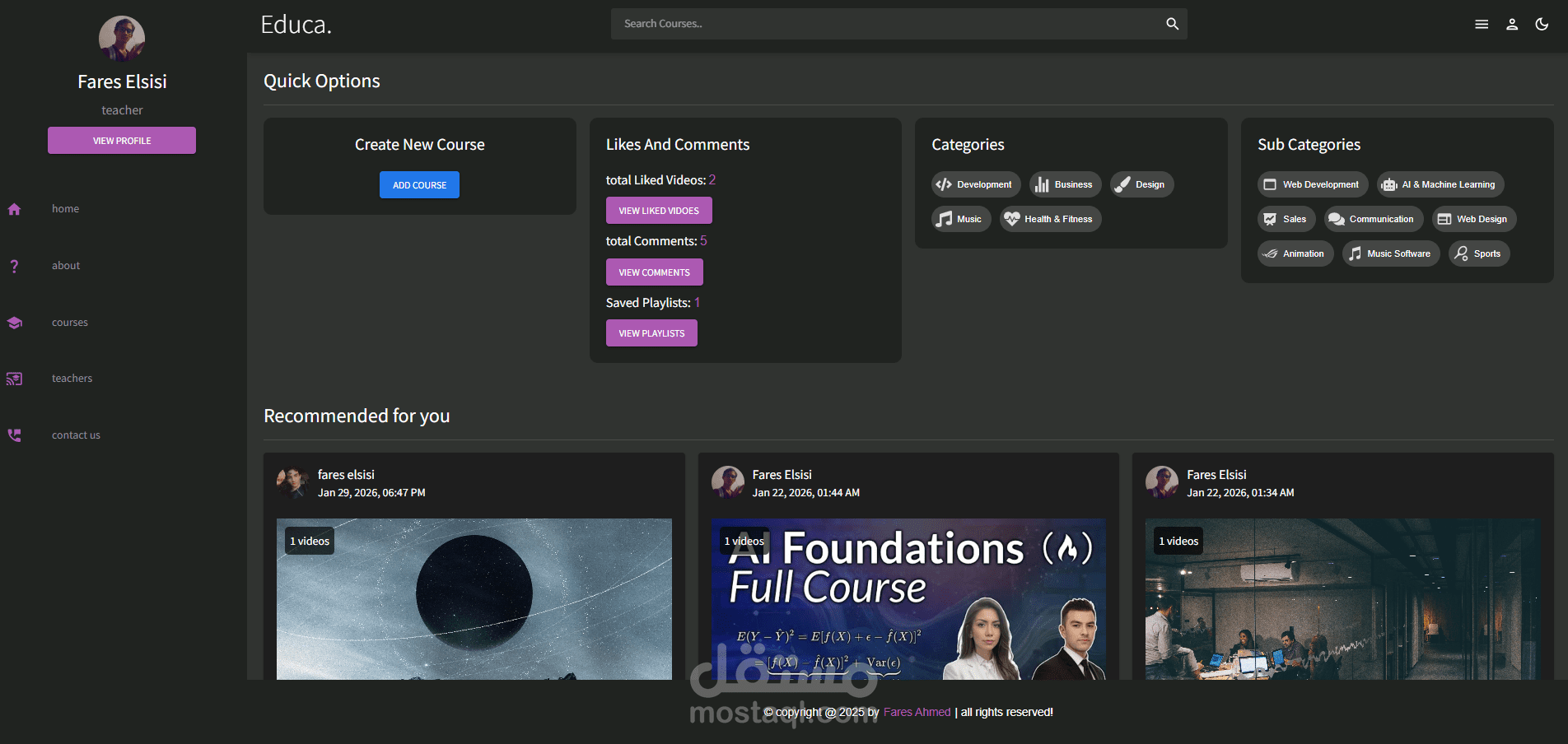
Task: Click avatar on 01:34 AM course card
Action: [1162, 483]
